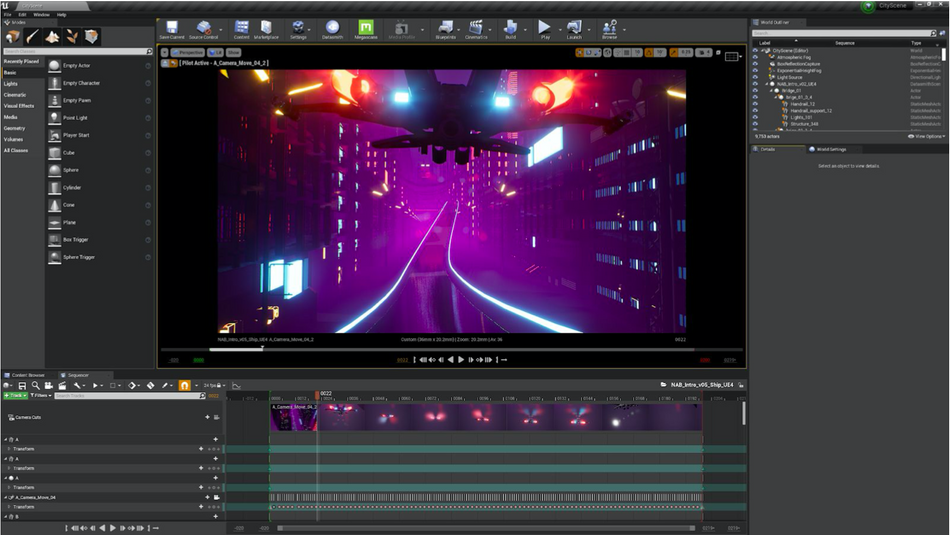Click Sequencer render movie clapperboard icon
Image resolution: width=950 pixels, height=535 pixels.
(x=62, y=385)
